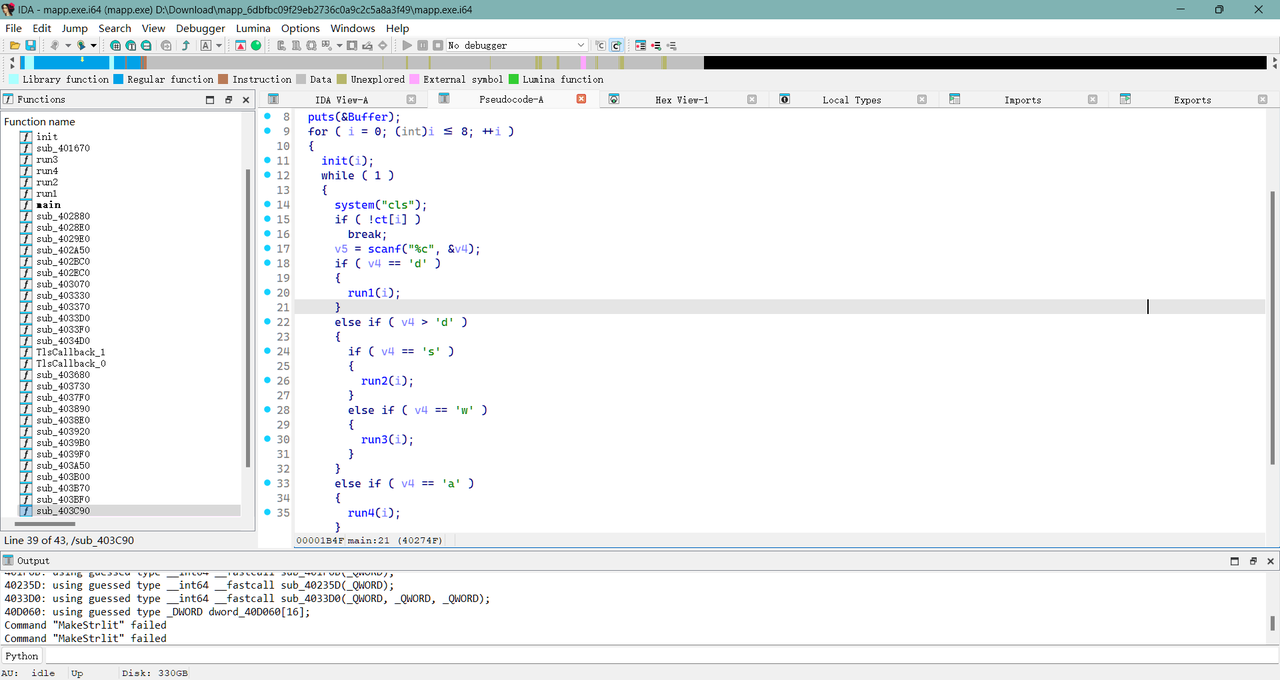This screenshot has width=1280, height=680.
Task: Close the Functions panel
Action: point(246,100)
